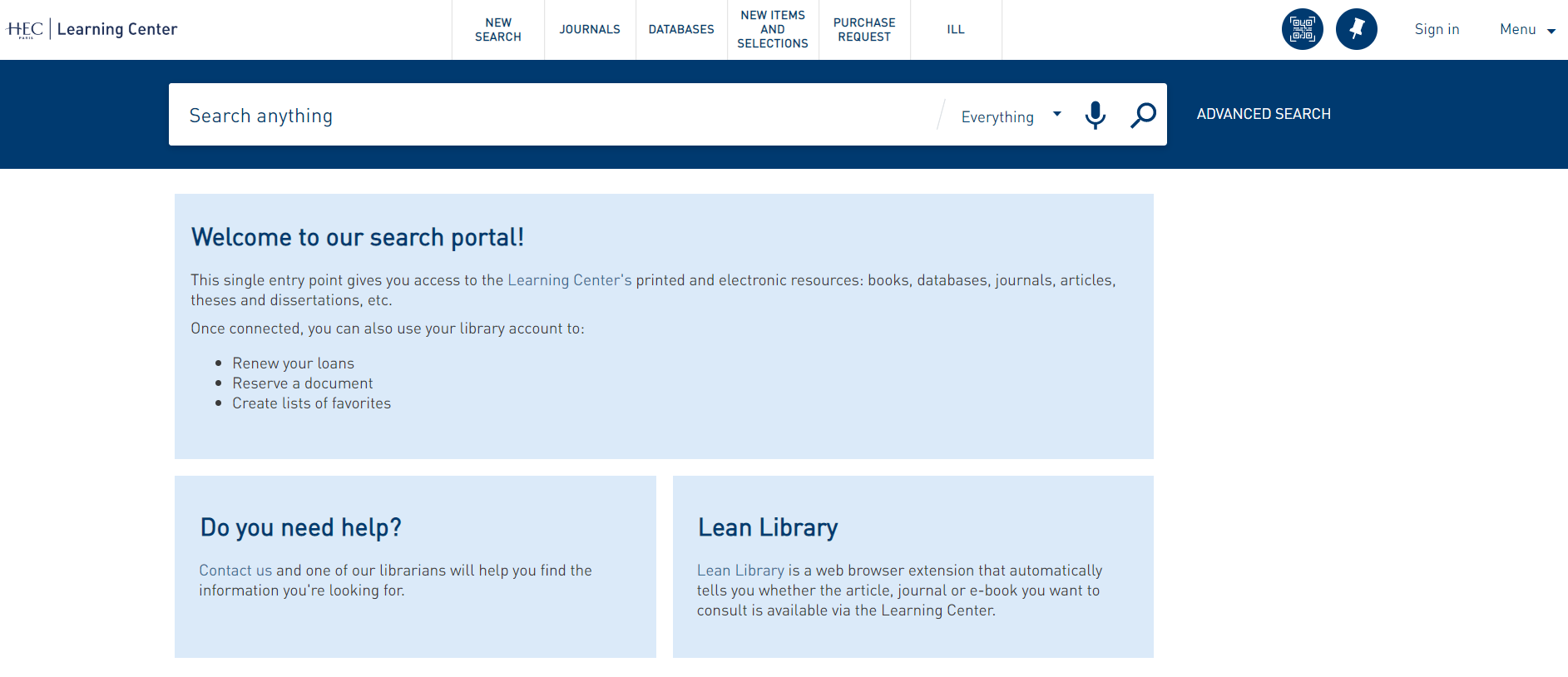Click the Contact us link

click(x=235, y=571)
